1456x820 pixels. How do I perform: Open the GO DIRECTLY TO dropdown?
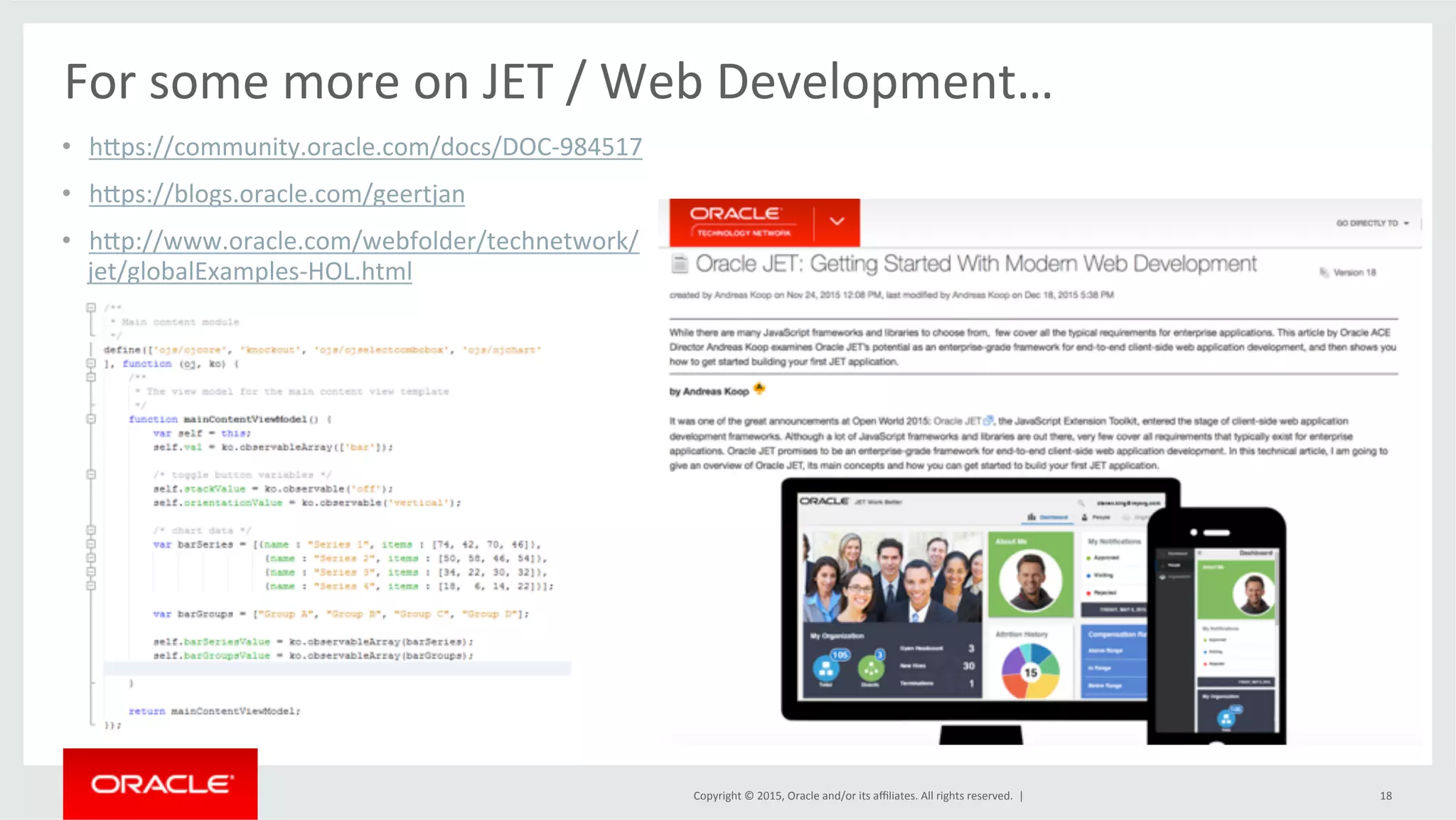click(x=1372, y=223)
